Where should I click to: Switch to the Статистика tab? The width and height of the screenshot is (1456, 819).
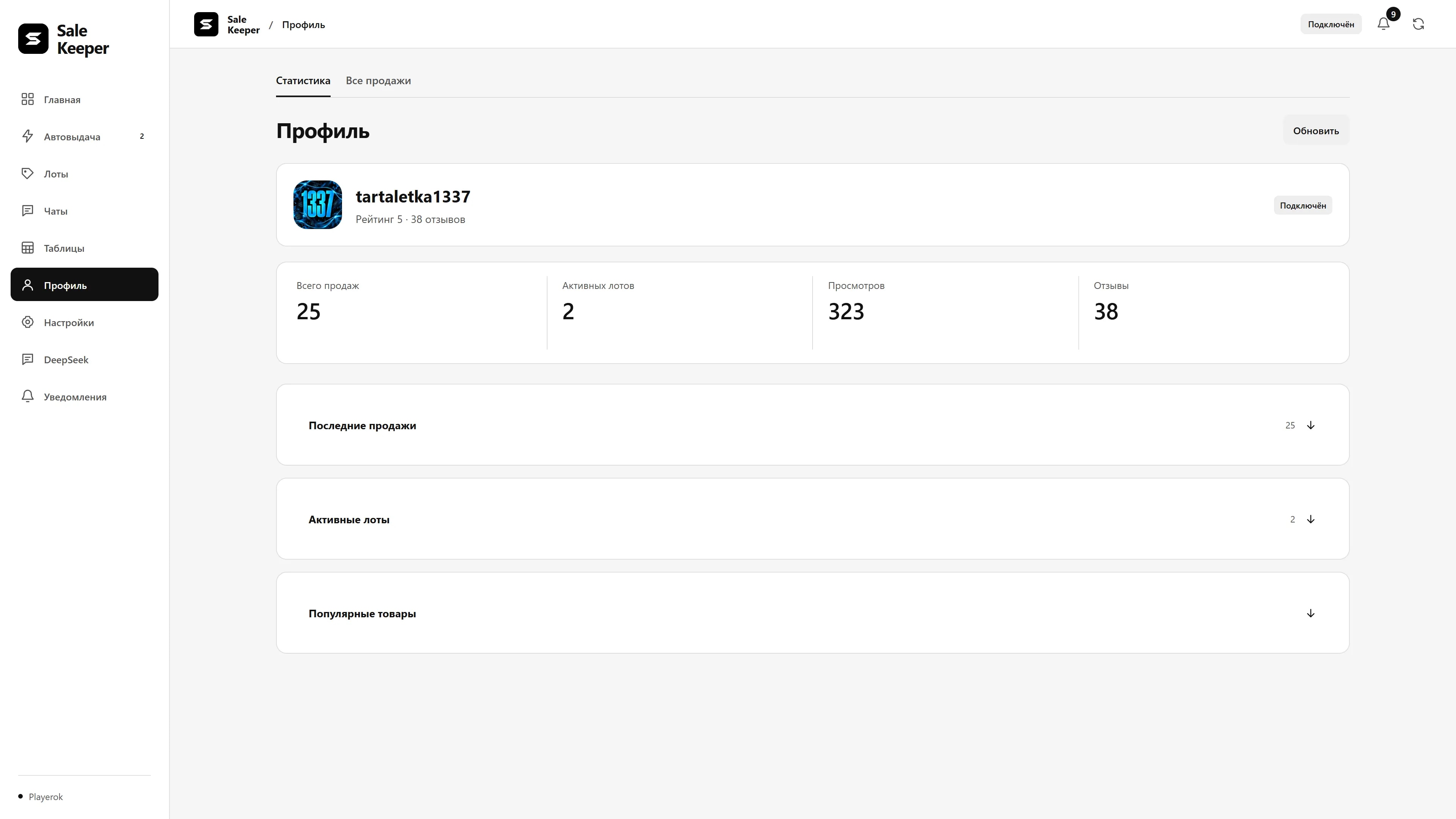tap(303, 81)
